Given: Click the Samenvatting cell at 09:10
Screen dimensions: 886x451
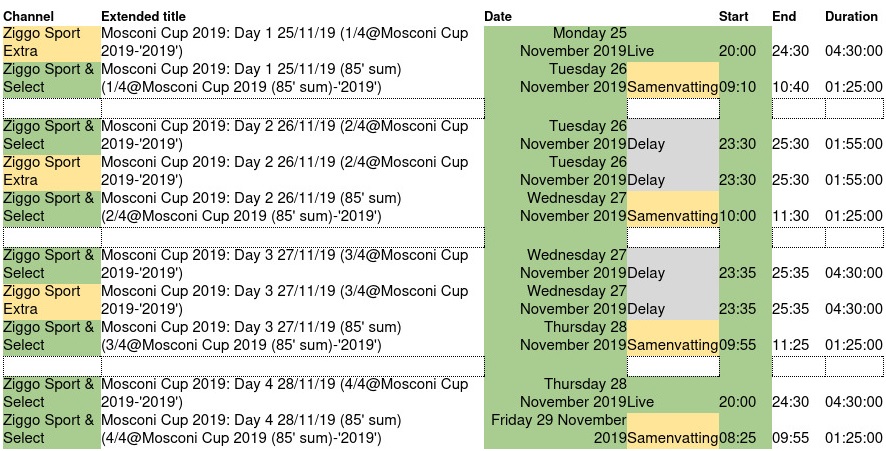Looking at the screenshot, I should pyautogui.click(x=672, y=80).
